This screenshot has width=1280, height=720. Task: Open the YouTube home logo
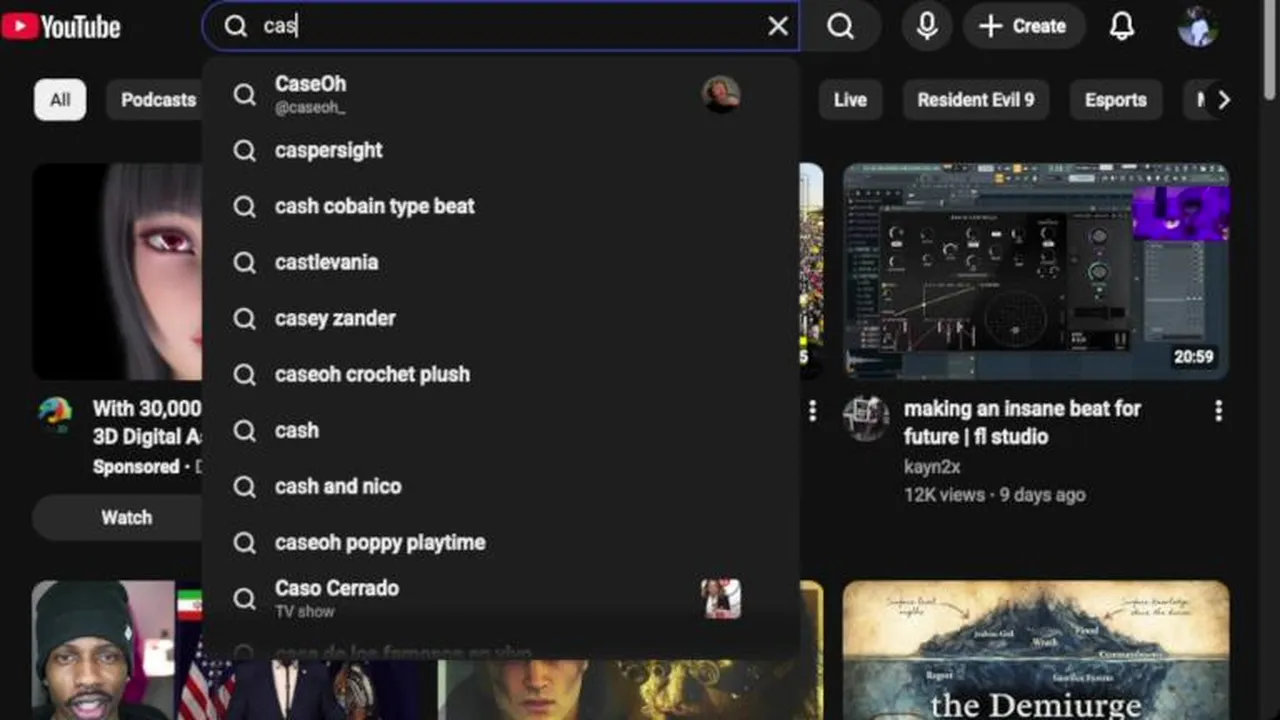pos(61,26)
